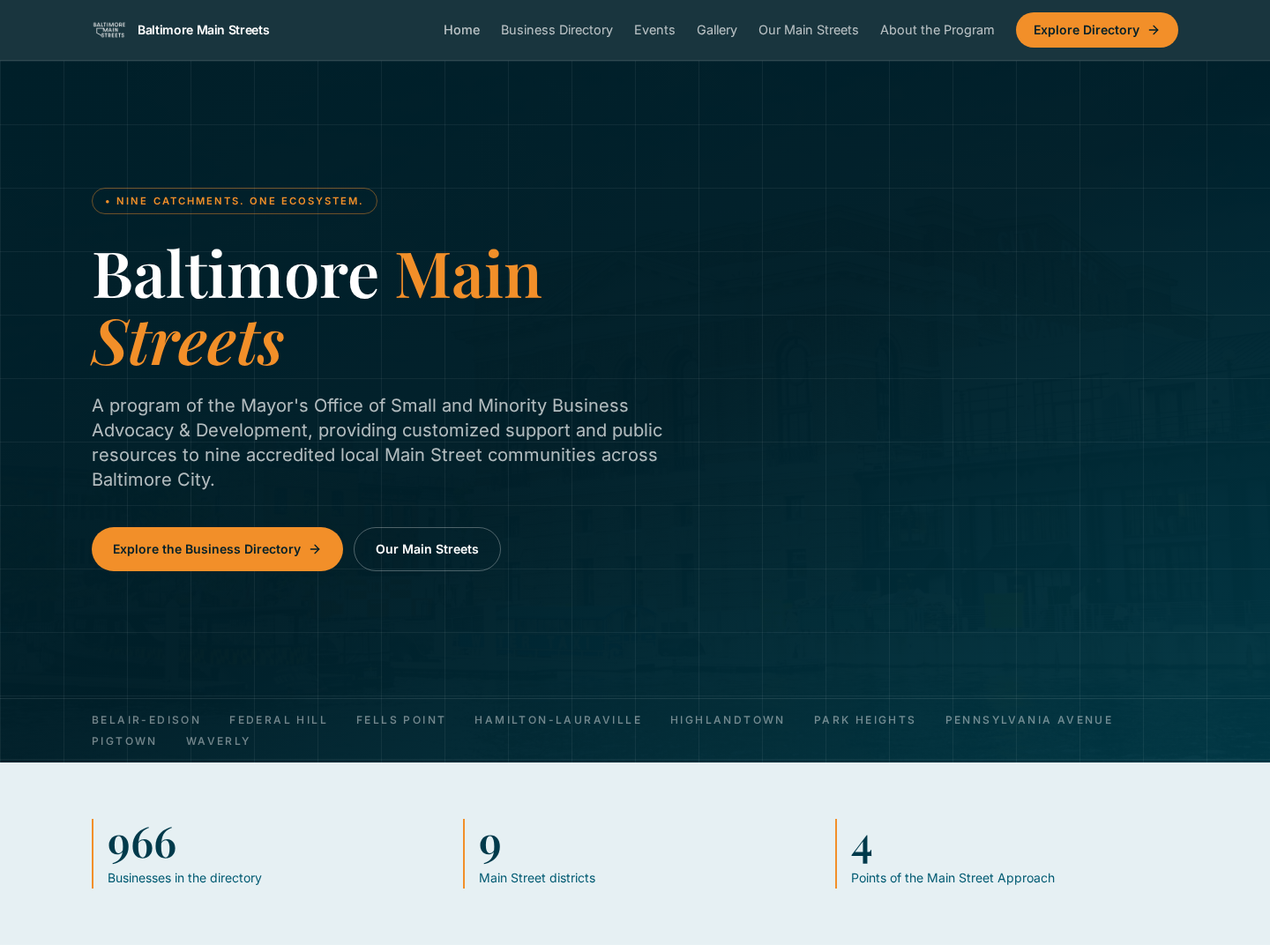The image size is (1270, 952).
Task: Open Our Main Streets nav link
Action: (x=809, y=30)
